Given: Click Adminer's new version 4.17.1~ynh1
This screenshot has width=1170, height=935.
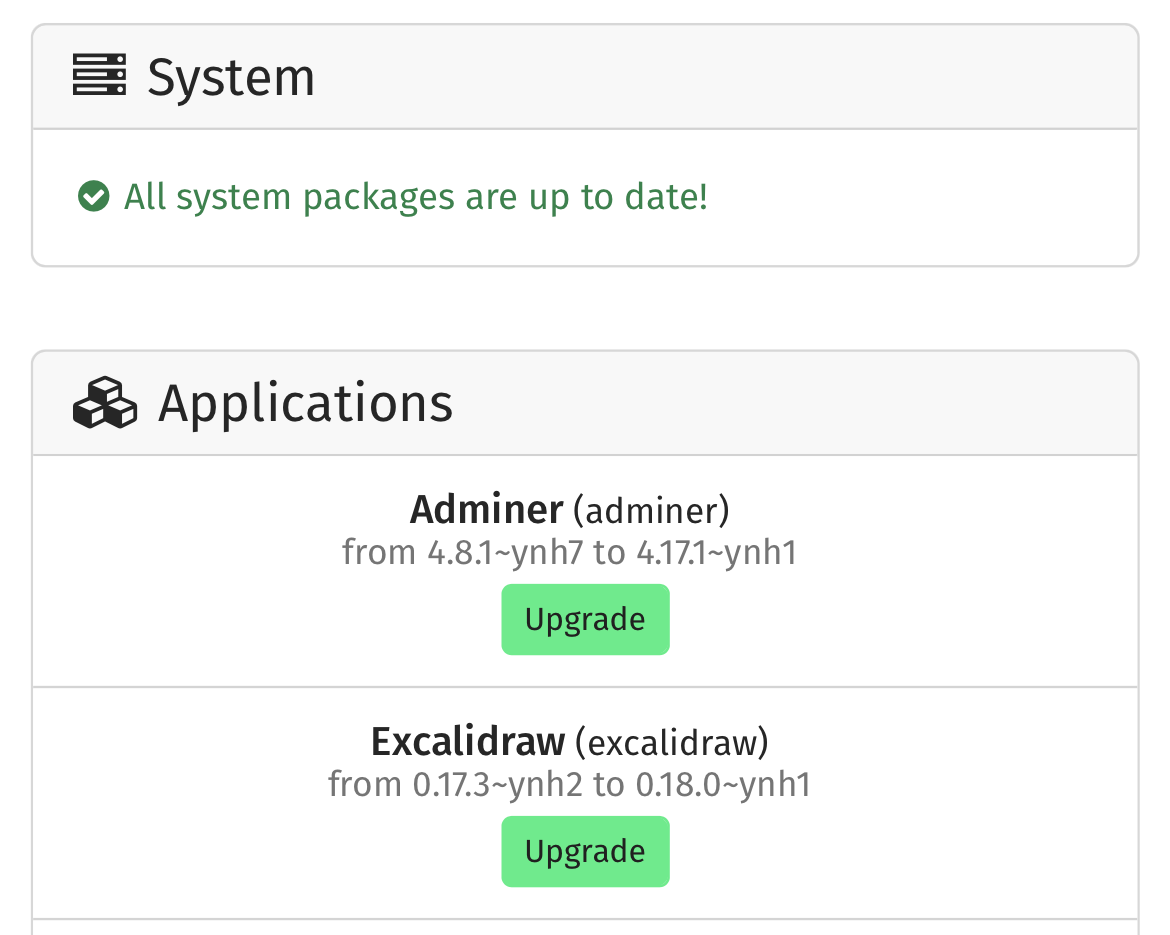Looking at the screenshot, I should [716, 553].
